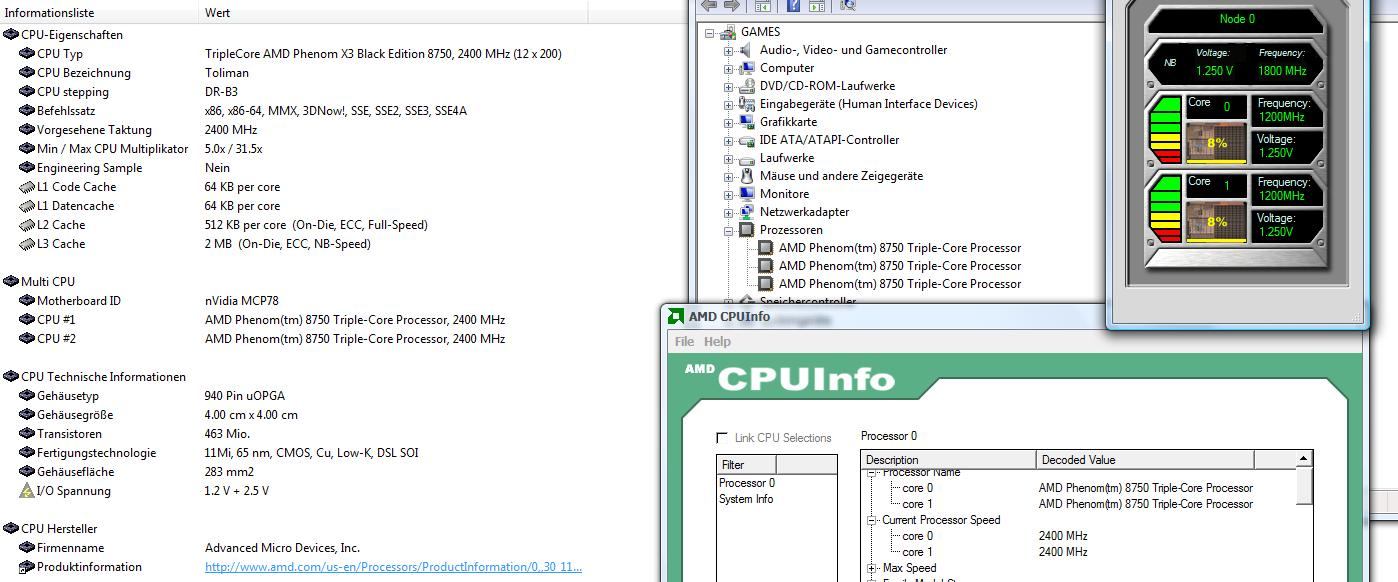Click the Node 0 display in the gadget
Image resolution: width=1398 pixels, height=582 pixels.
(1236, 19)
